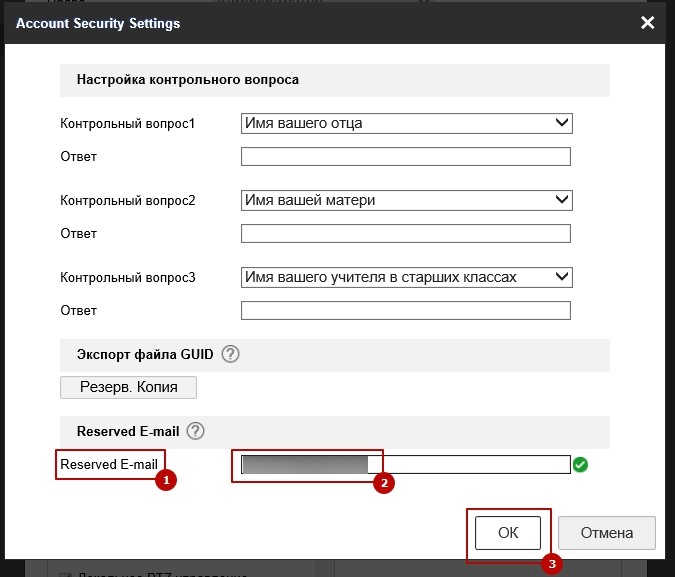Image resolution: width=675 pixels, height=577 pixels.
Task: Click the green validation checkmark icon
Action: point(581,465)
